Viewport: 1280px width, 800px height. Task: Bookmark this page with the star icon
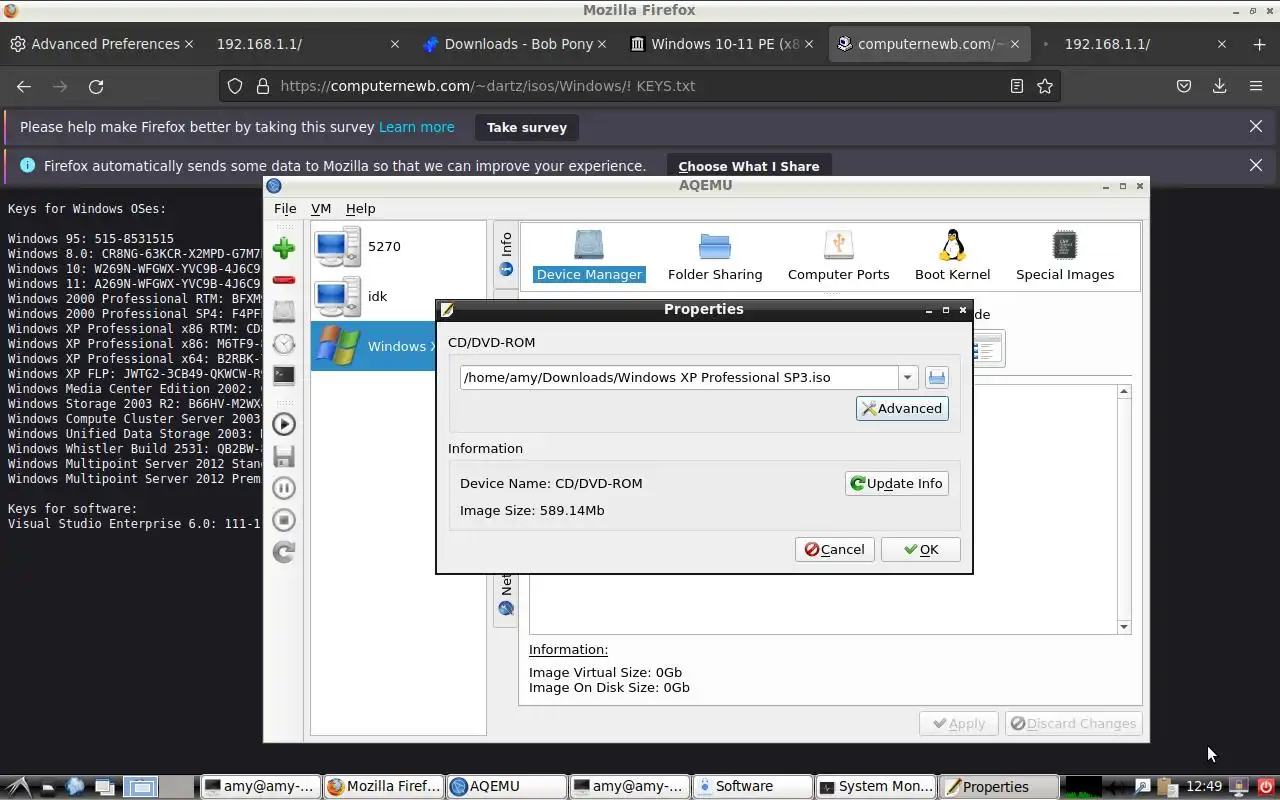[x=1045, y=86]
